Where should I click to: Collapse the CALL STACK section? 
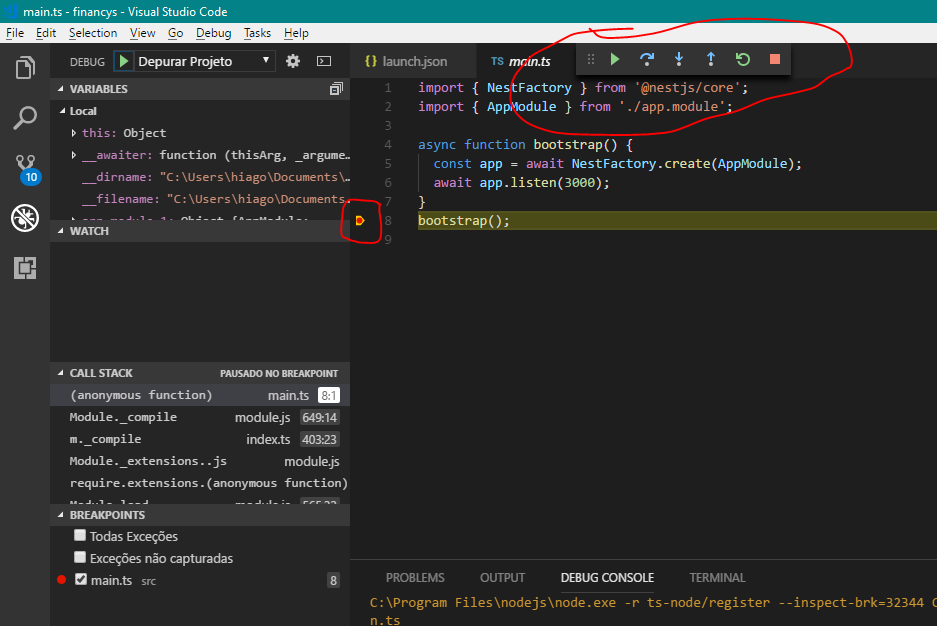[100, 373]
